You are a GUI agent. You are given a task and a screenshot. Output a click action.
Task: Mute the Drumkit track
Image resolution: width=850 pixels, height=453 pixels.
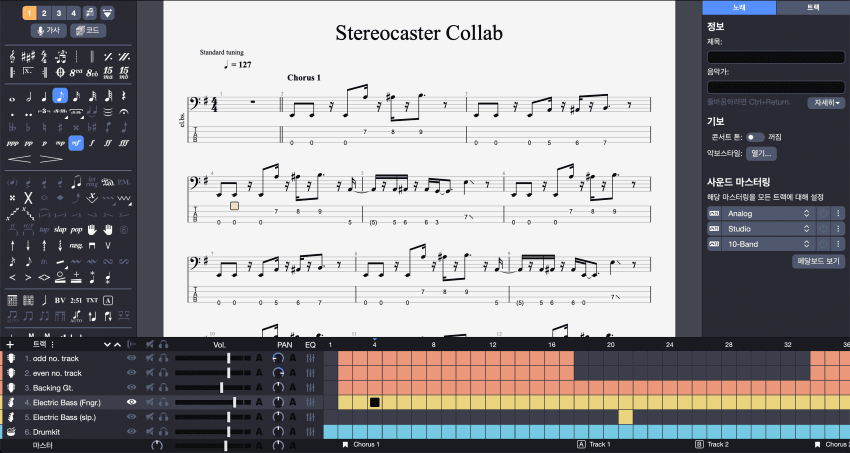(x=150, y=432)
